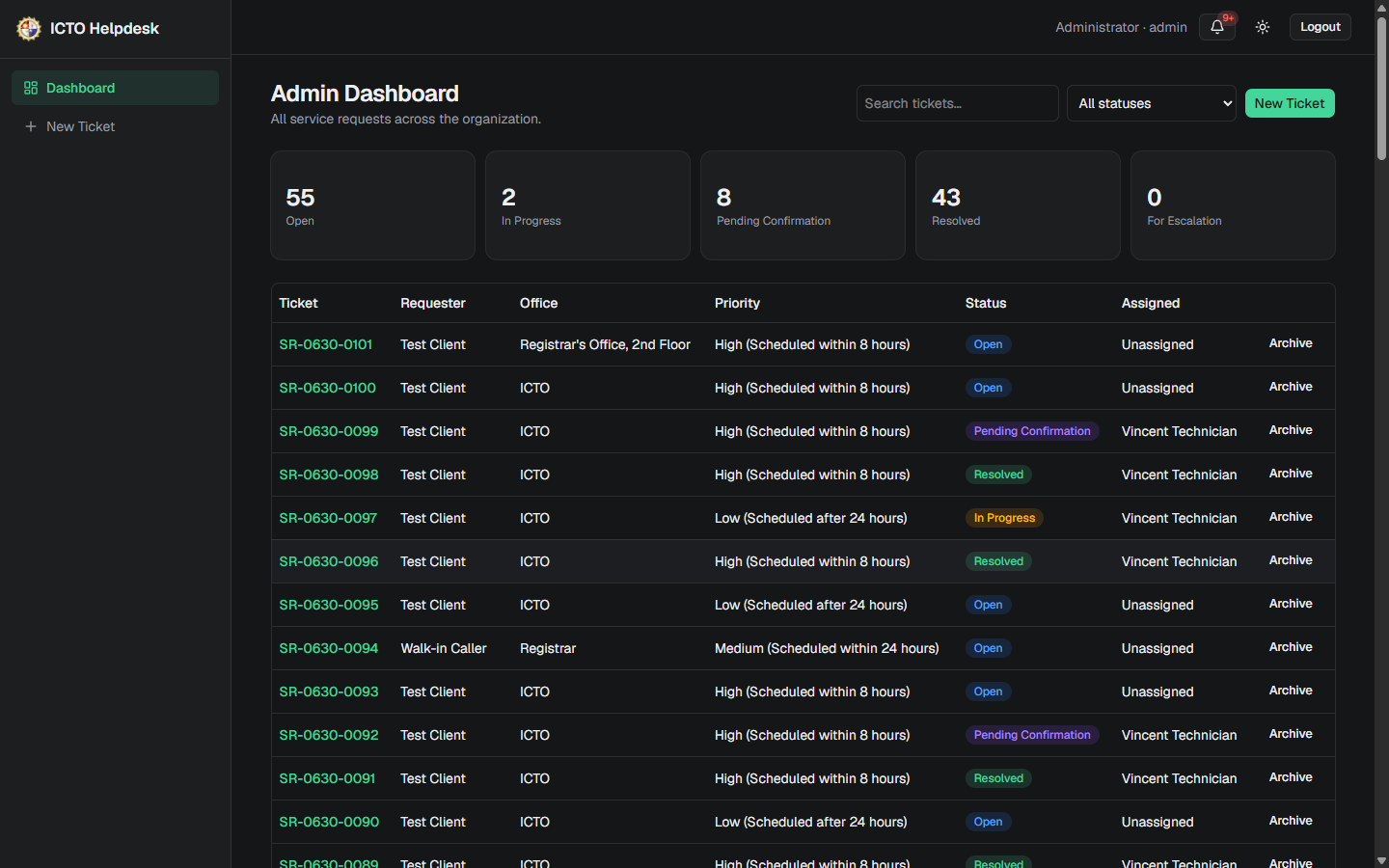Click the ICTO Helpdesk logo icon
The width and height of the screenshot is (1389, 868).
(29, 28)
